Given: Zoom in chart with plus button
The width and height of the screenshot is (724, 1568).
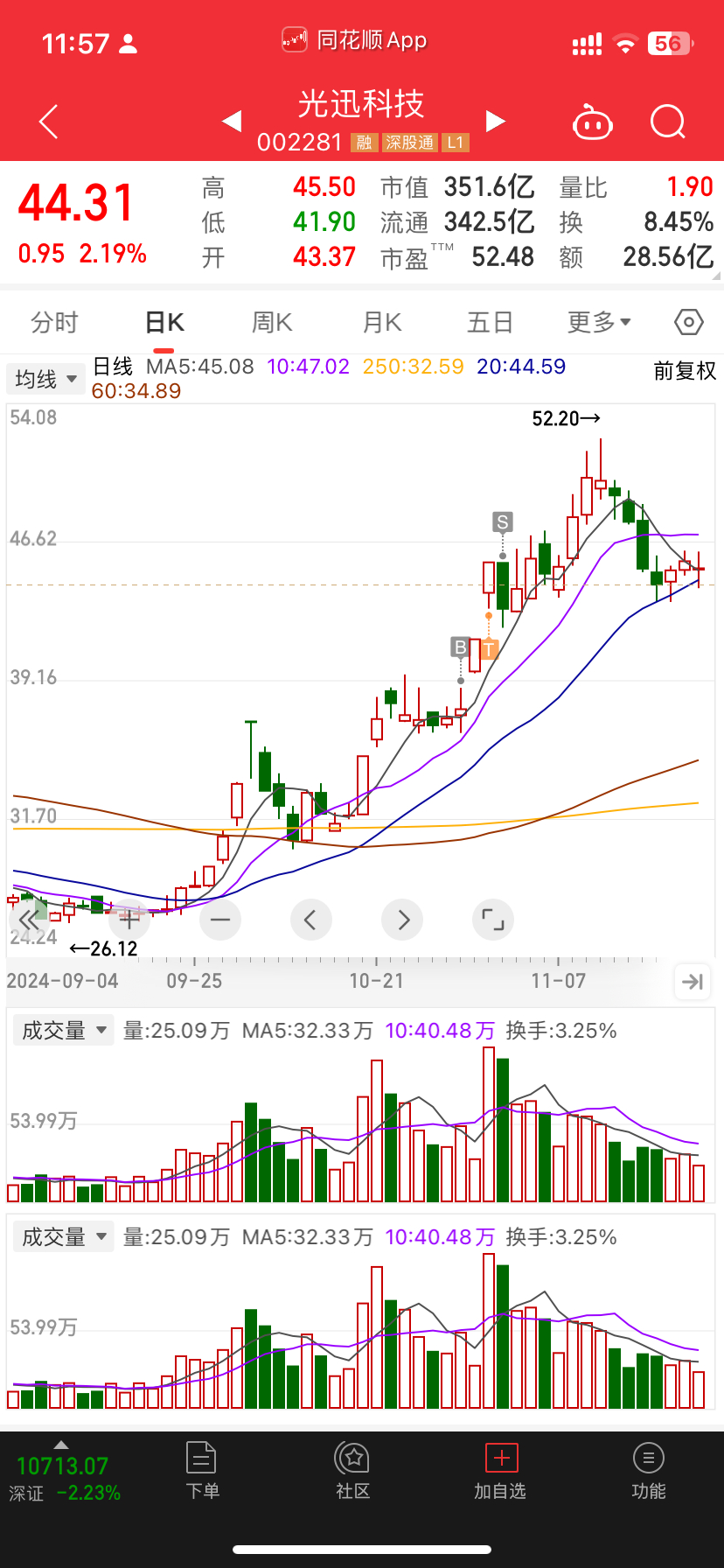Looking at the screenshot, I should pyautogui.click(x=129, y=920).
